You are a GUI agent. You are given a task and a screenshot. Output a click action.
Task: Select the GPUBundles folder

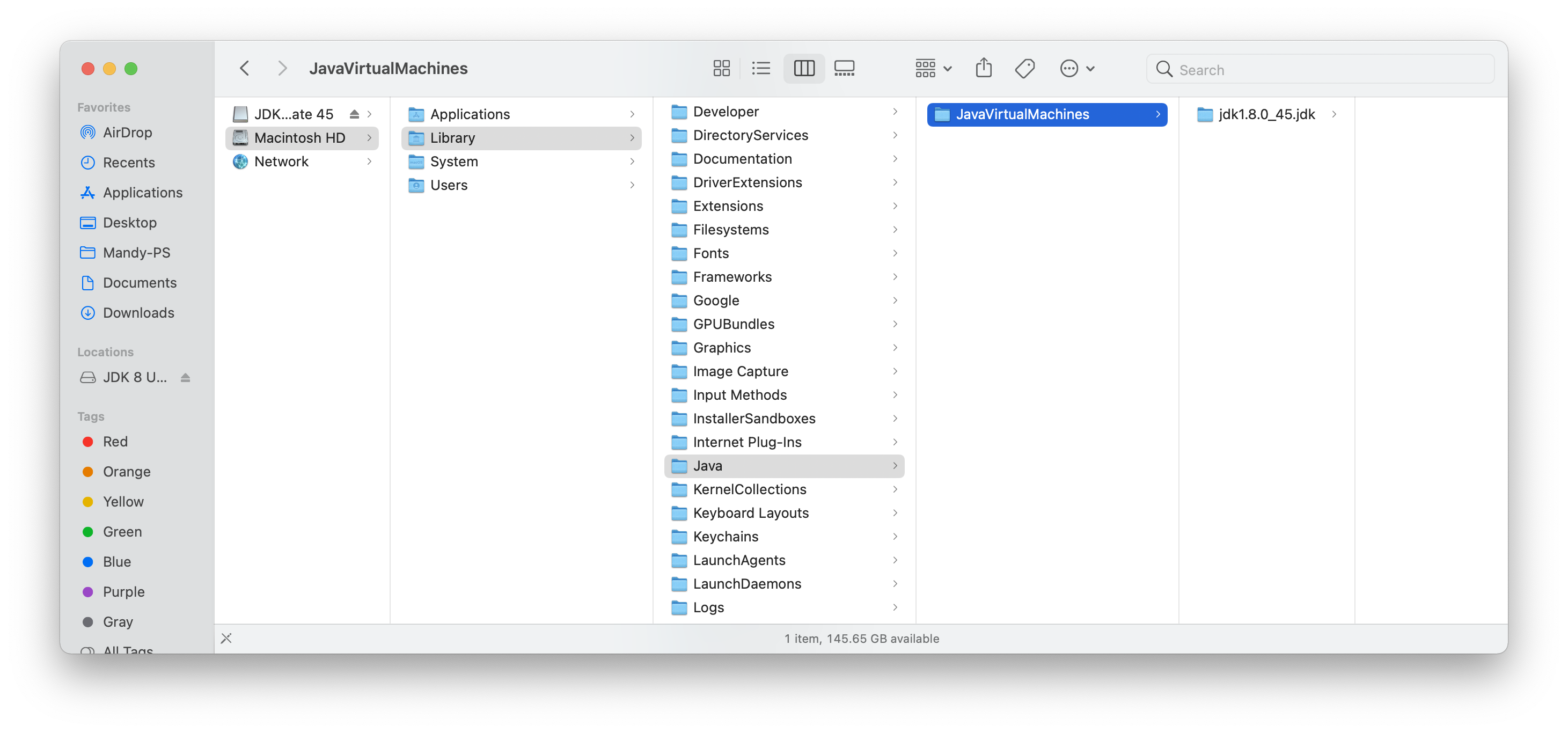[x=784, y=325]
